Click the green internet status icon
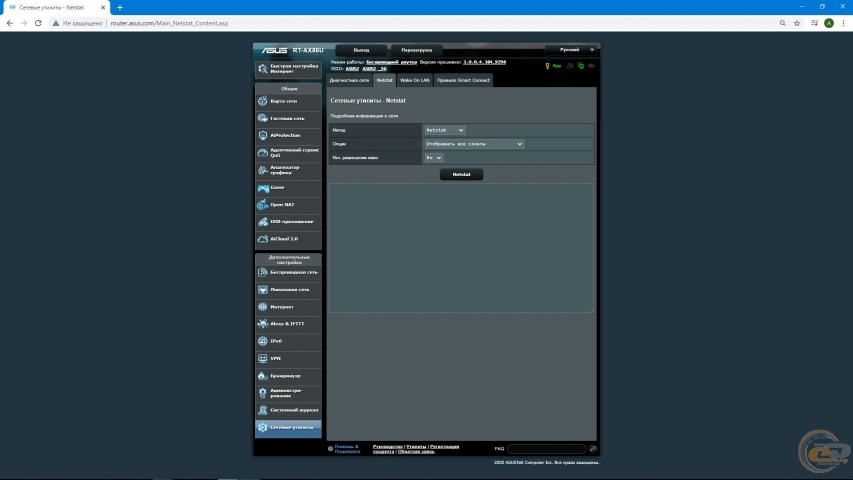Viewport: 853px width, 480px height. (580, 66)
